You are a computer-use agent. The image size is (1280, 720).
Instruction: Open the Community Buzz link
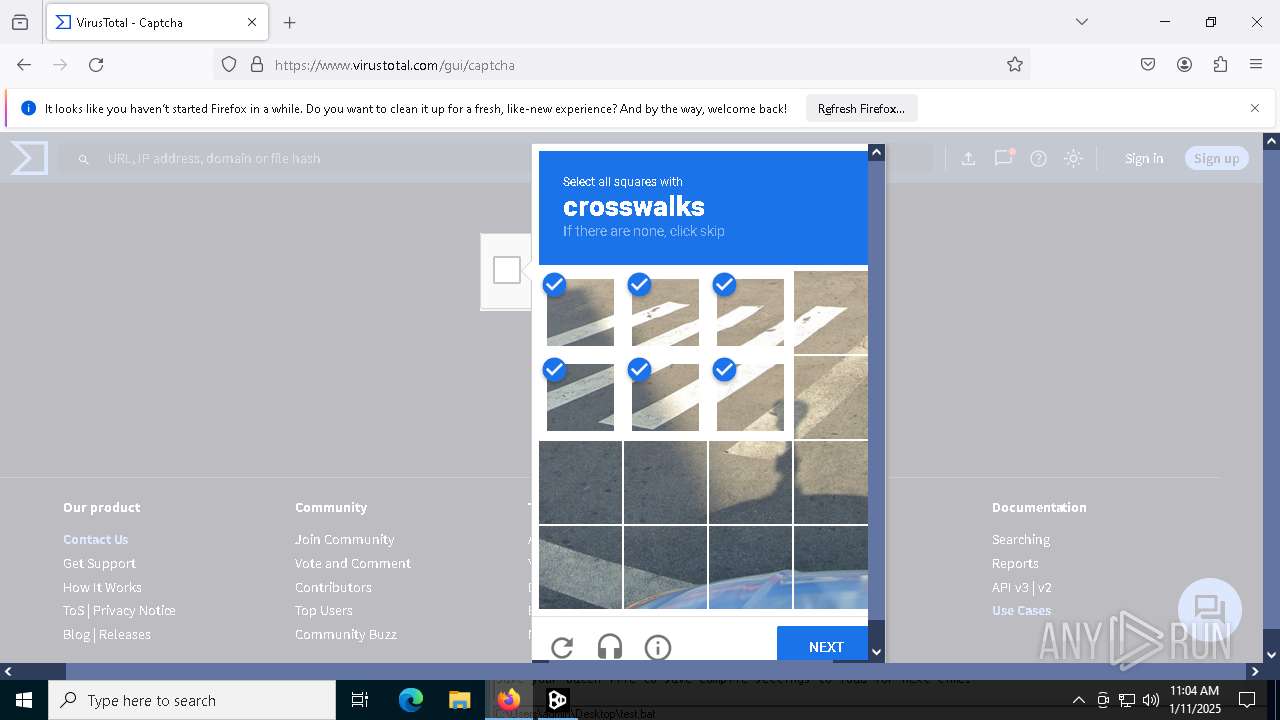coord(346,634)
